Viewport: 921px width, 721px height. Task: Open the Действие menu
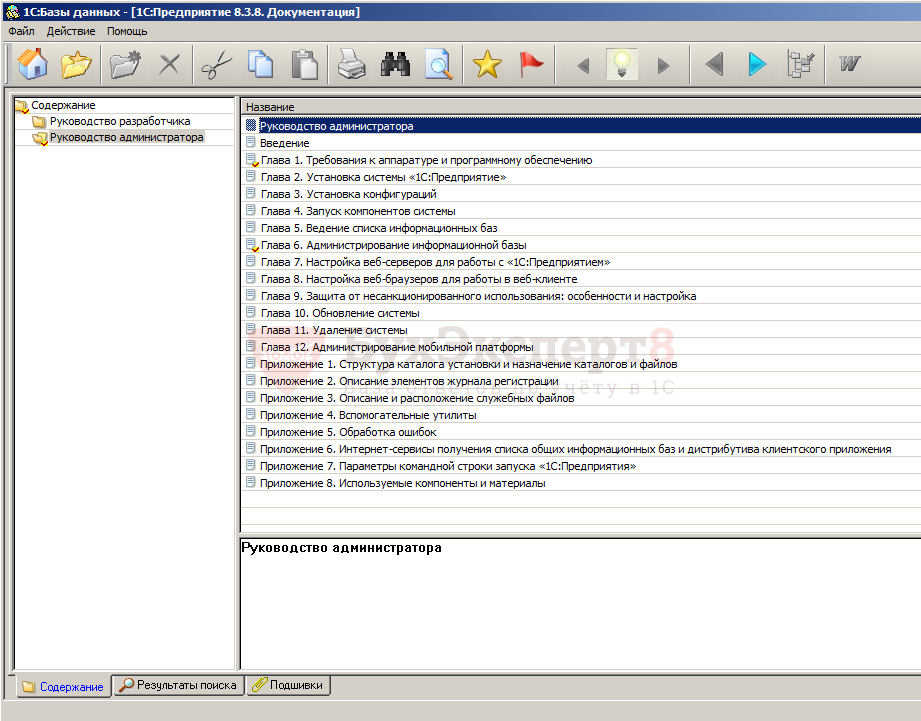(71, 31)
